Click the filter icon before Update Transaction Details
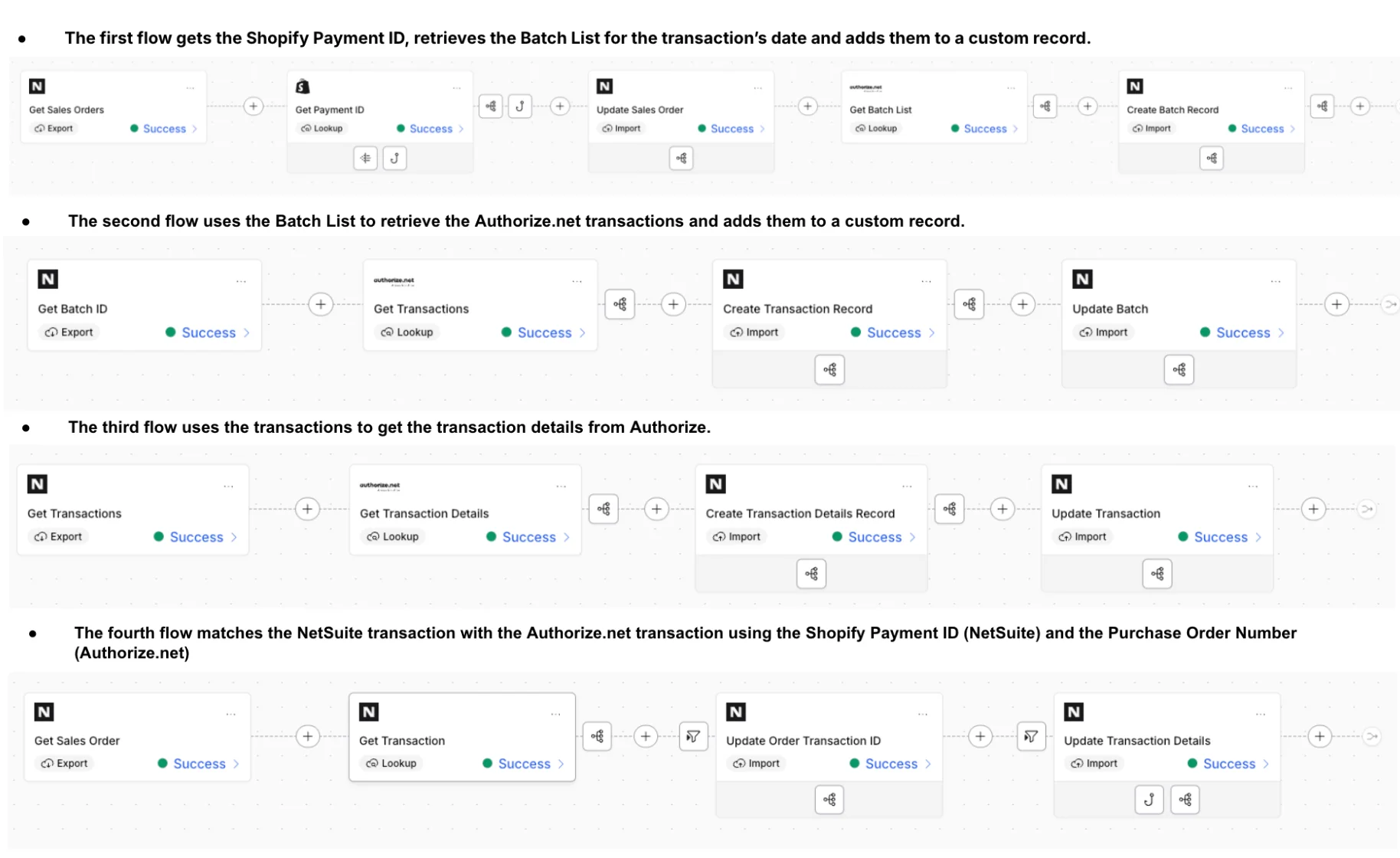 pos(1031,736)
